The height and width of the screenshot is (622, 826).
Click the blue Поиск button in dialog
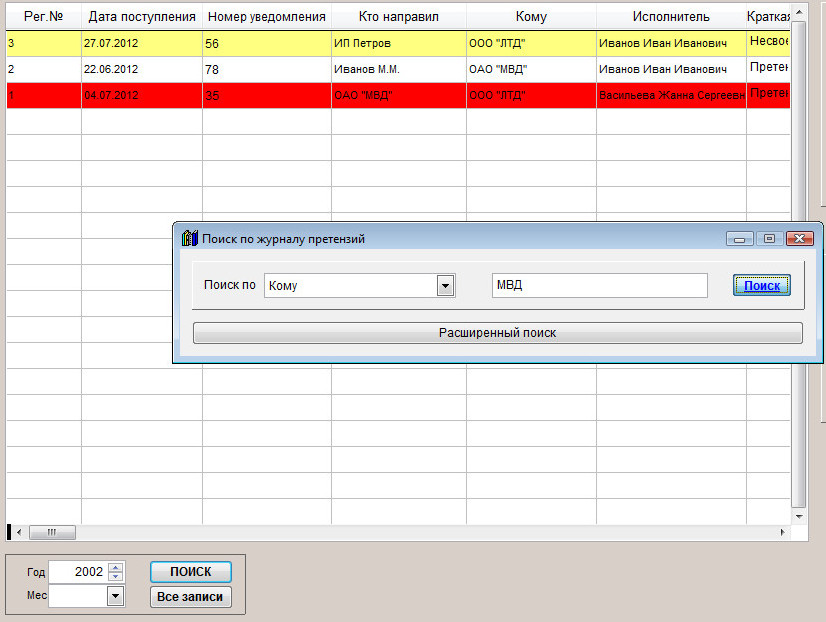(x=762, y=285)
